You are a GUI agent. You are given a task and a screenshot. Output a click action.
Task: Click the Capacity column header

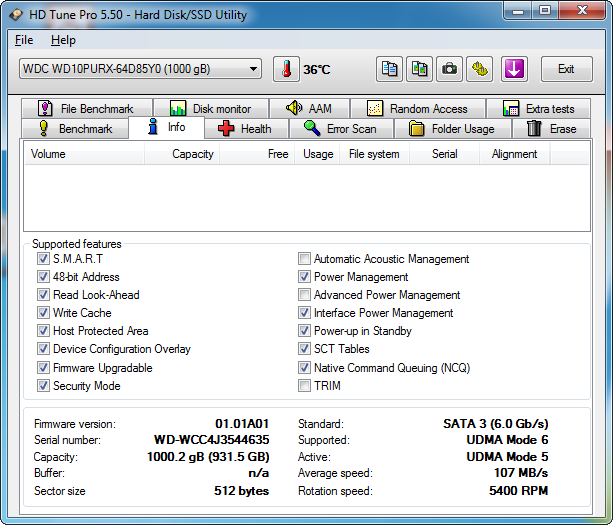192,154
